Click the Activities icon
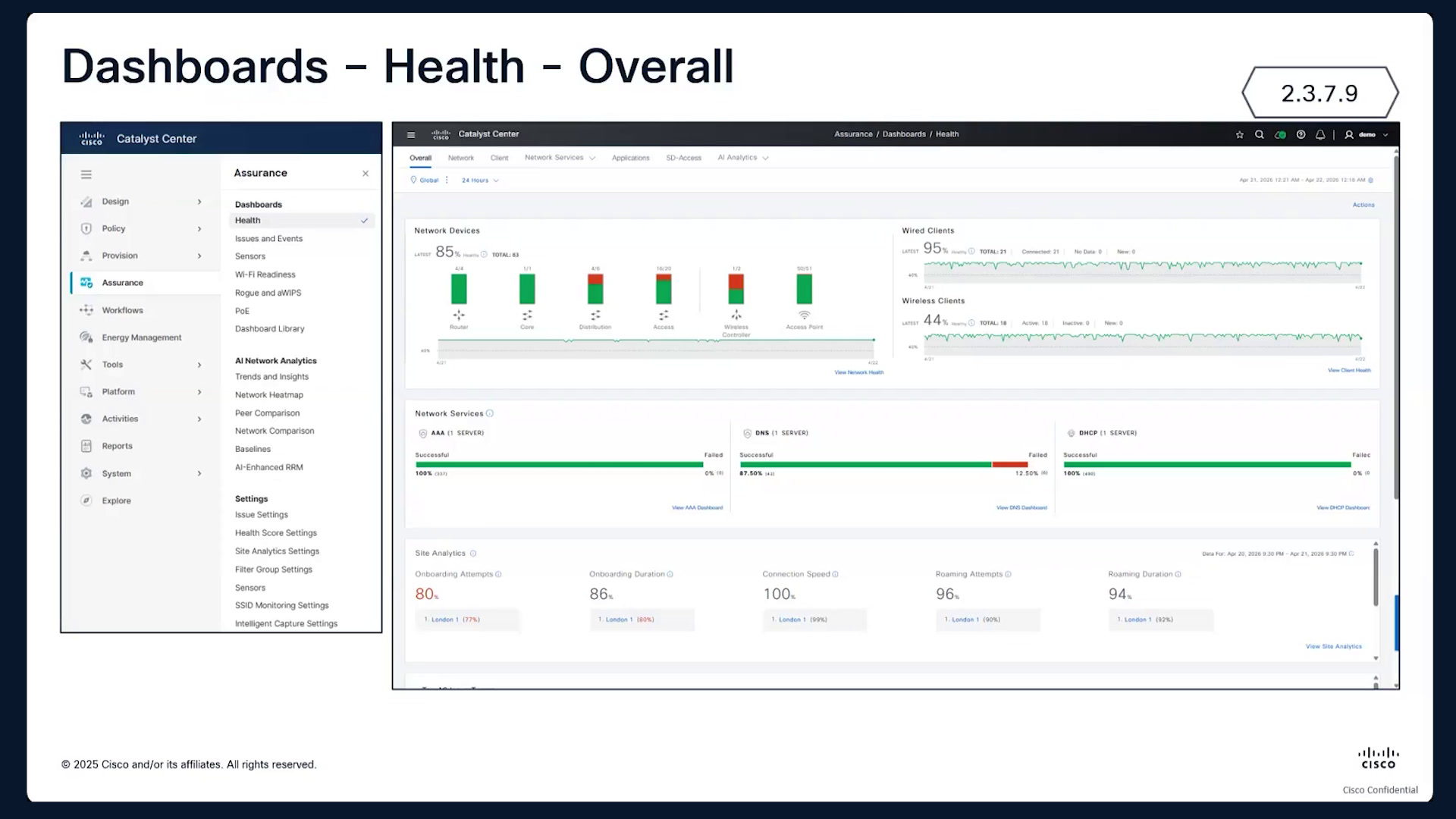1456x819 pixels. click(86, 419)
